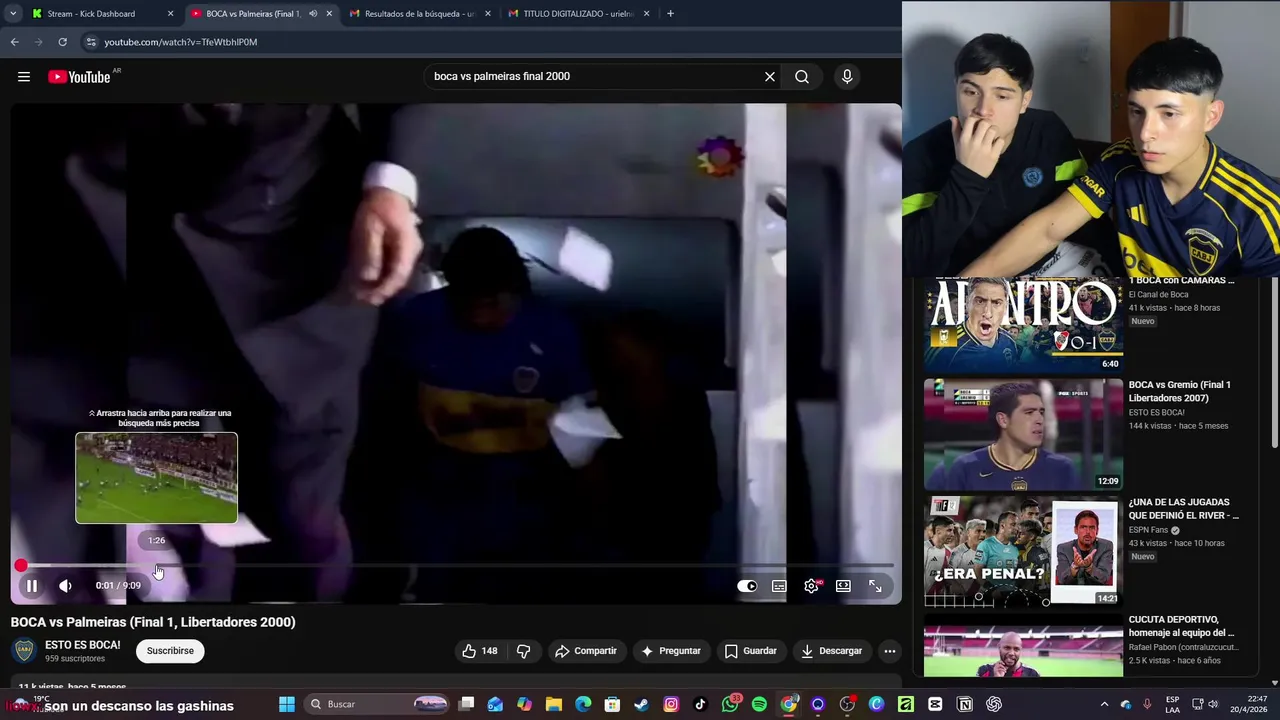The image size is (1280, 720).
Task: Open CapCut from the taskbar
Action: (x=935, y=704)
